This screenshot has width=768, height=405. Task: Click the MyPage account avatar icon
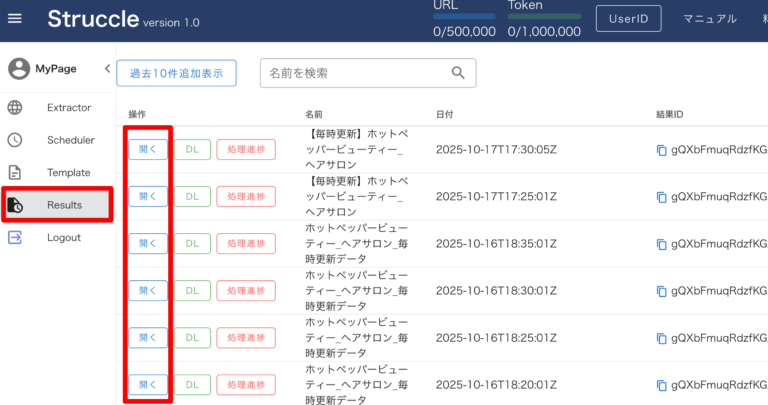coord(19,69)
